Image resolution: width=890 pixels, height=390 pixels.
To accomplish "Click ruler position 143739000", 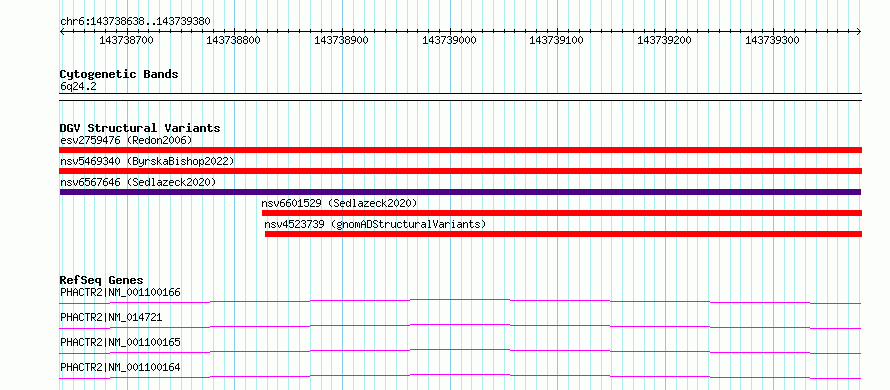I will pos(450,40).
